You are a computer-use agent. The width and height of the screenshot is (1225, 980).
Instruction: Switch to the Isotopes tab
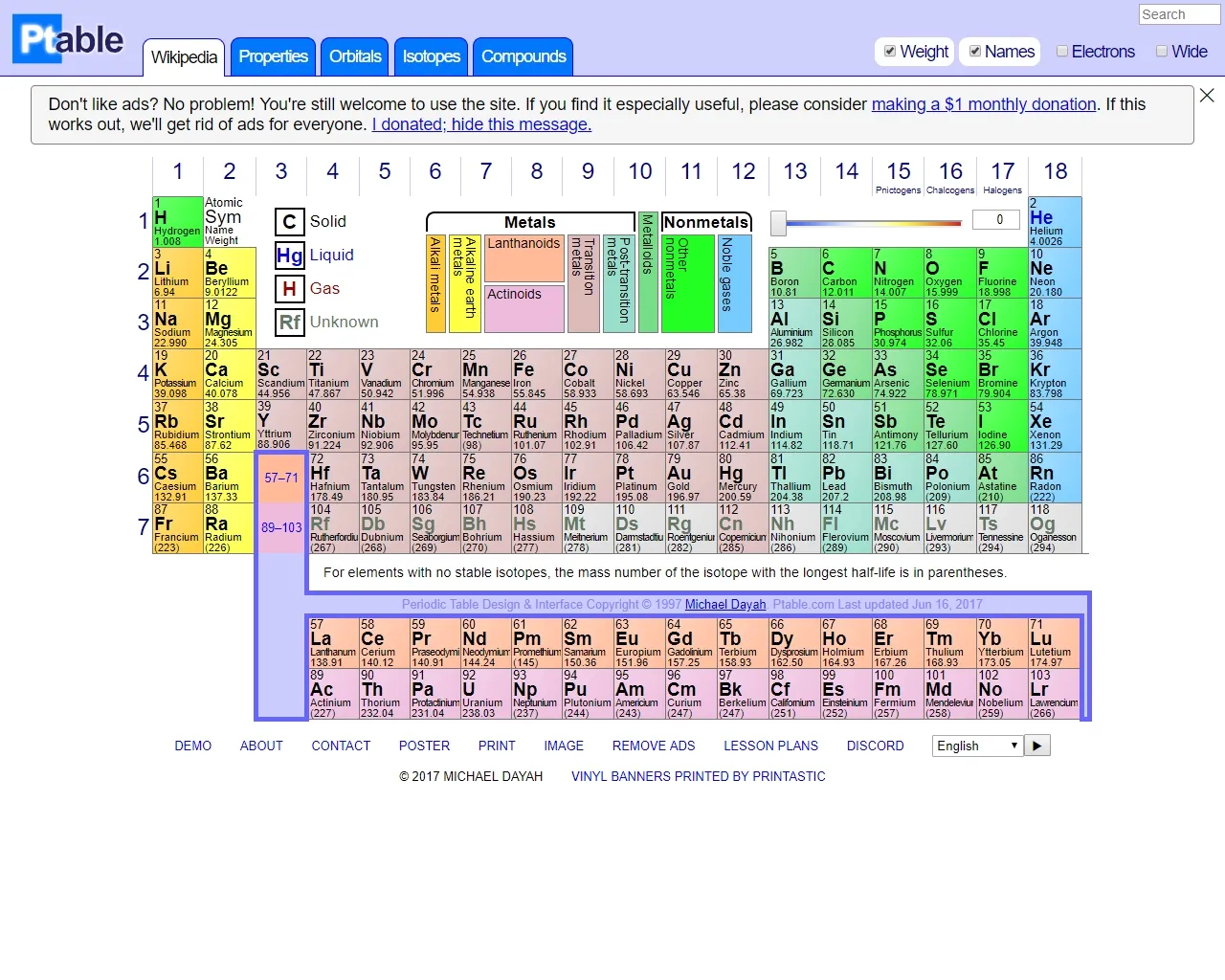pos(432,56)
